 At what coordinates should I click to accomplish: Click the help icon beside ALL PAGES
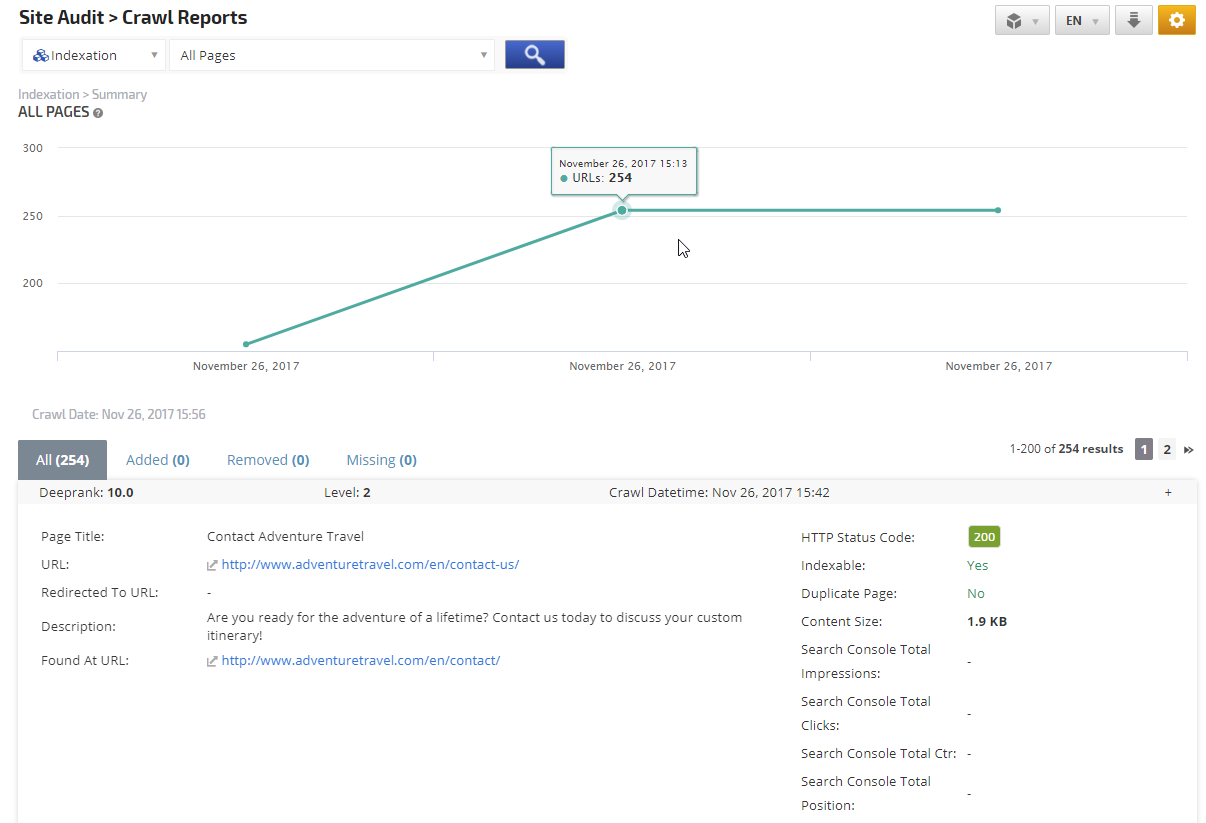(98, 113)
